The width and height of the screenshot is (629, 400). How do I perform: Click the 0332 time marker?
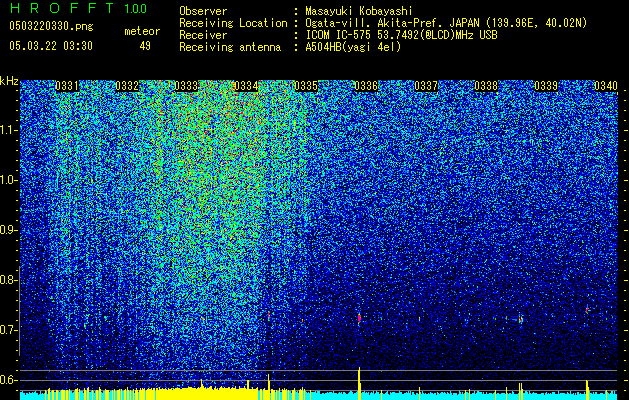coord(127,86)
